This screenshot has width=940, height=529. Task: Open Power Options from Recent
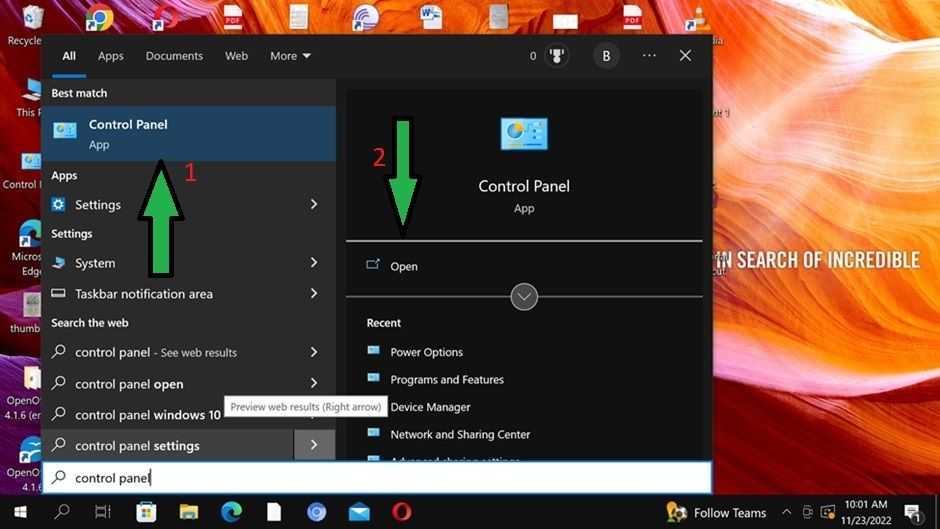(x=426, y=352)
